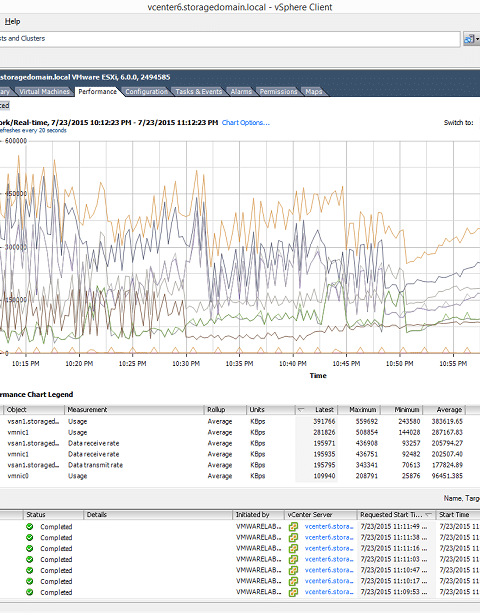Viewport: 480px width, 613px height.
Task: Select requested start time 7/23/2015 11:11:49
Action: point(394,527)
